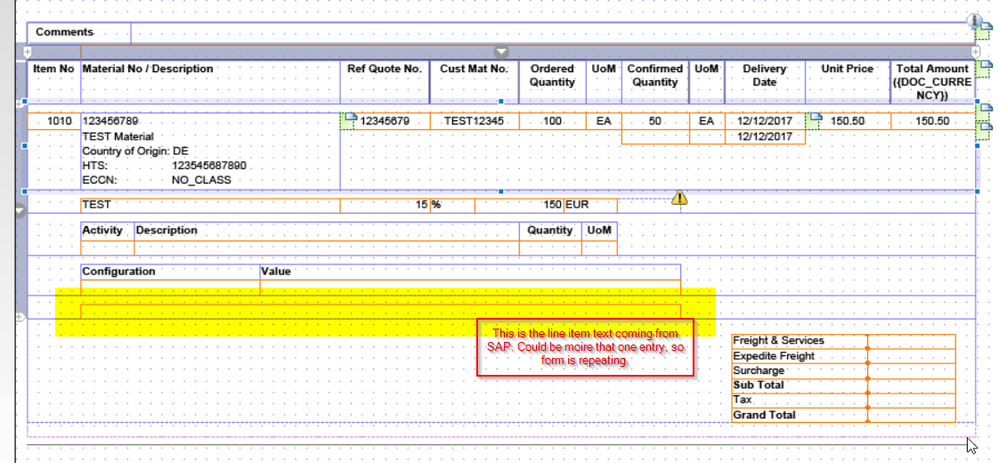Select the Cust Mat No. field TEST12345
Viewport: 998px width, 463px height.
pyautogui.click(x=474, y=121)
